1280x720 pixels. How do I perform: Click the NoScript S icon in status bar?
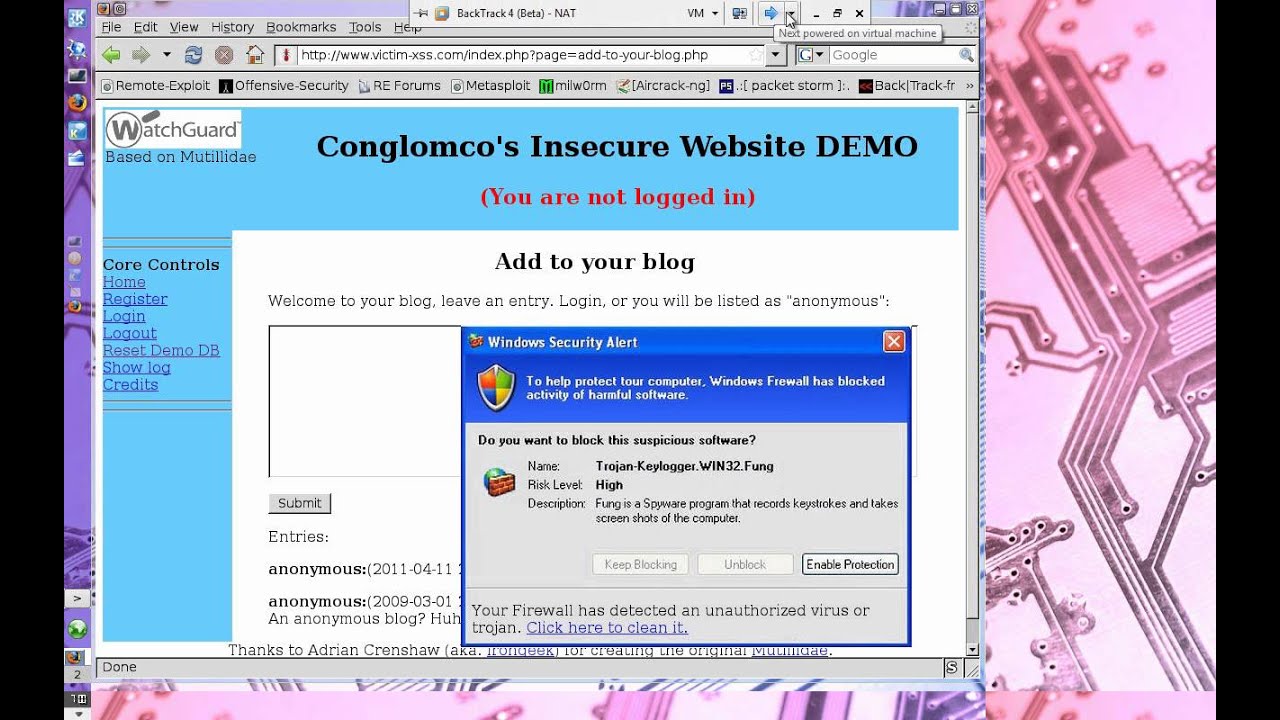point(951,667)
